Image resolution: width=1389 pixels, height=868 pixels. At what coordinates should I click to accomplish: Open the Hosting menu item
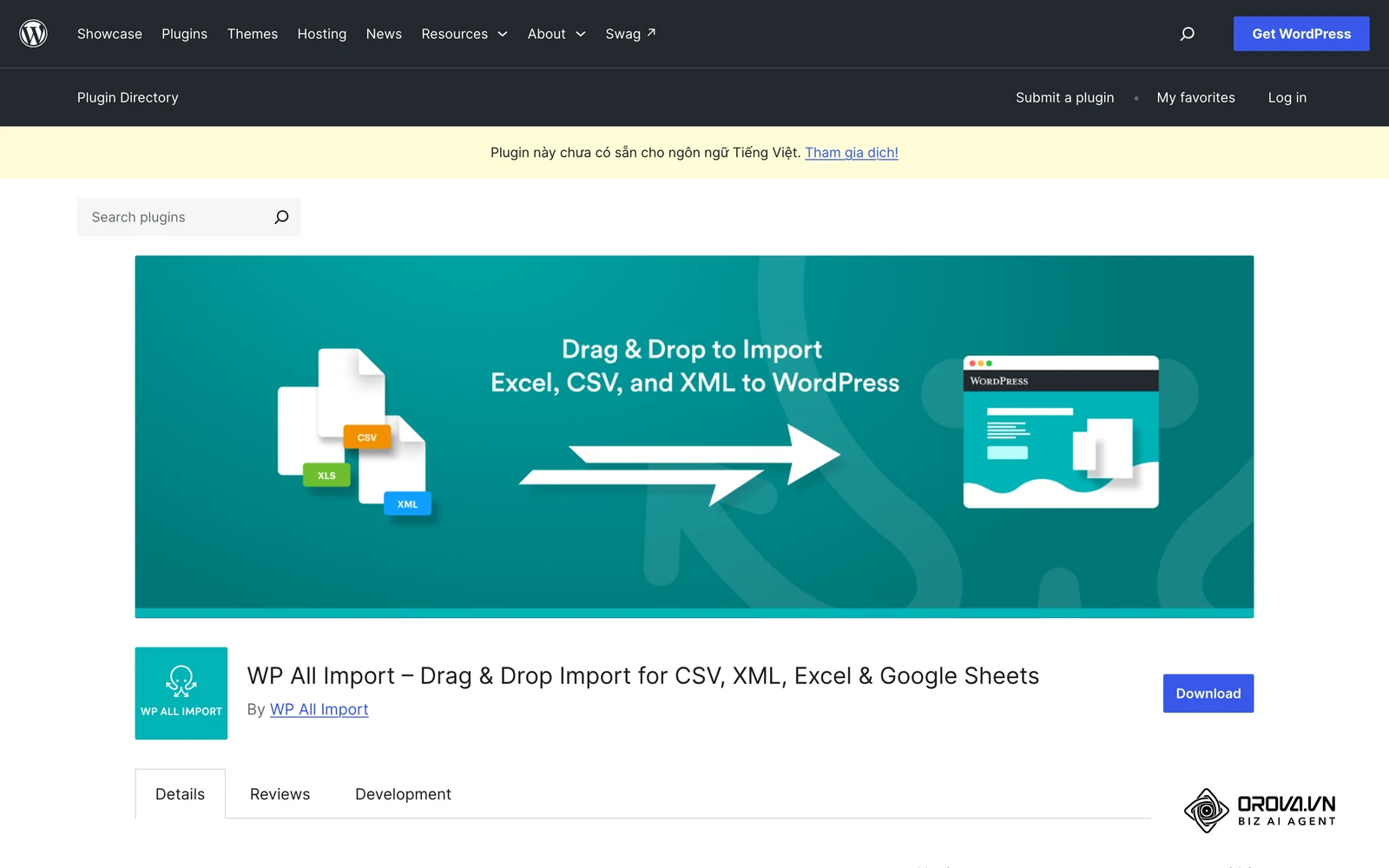(x=322, y=34)
